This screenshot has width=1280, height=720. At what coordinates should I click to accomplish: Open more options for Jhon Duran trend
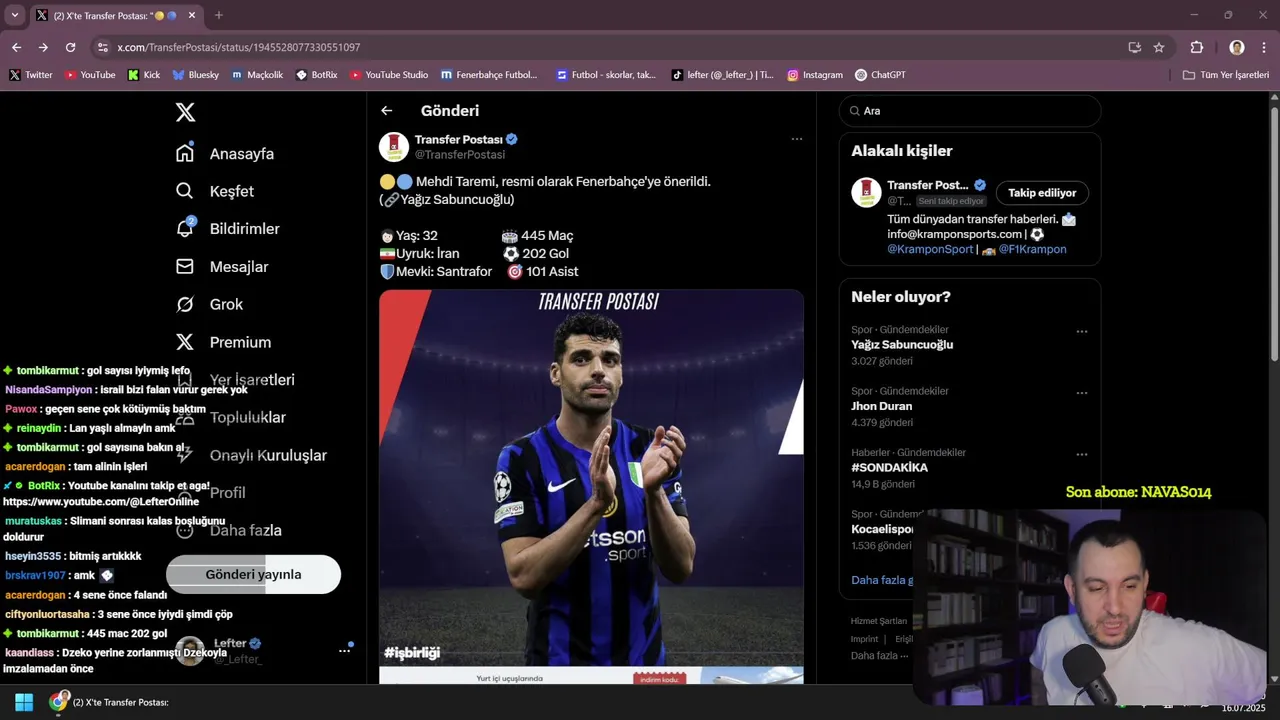(1082, 393)
